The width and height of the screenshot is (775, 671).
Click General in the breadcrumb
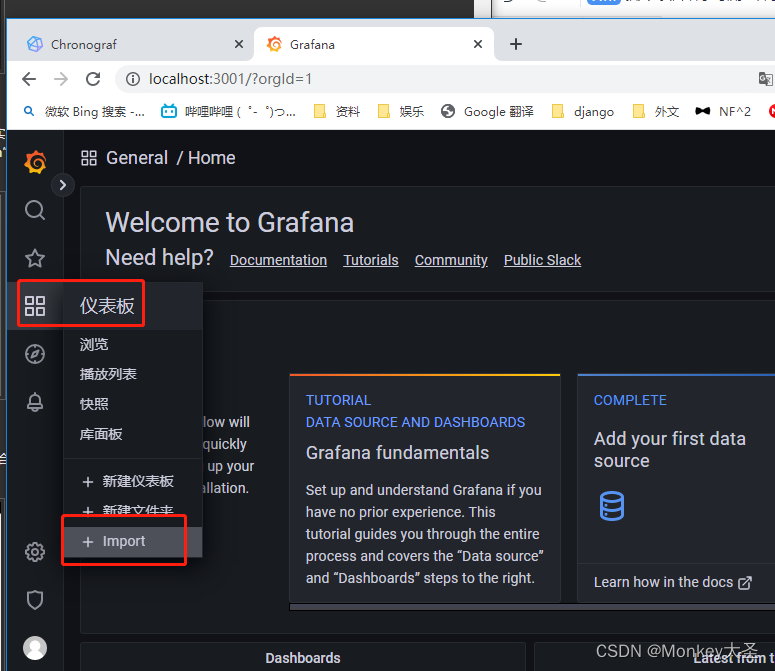(137, 158)
